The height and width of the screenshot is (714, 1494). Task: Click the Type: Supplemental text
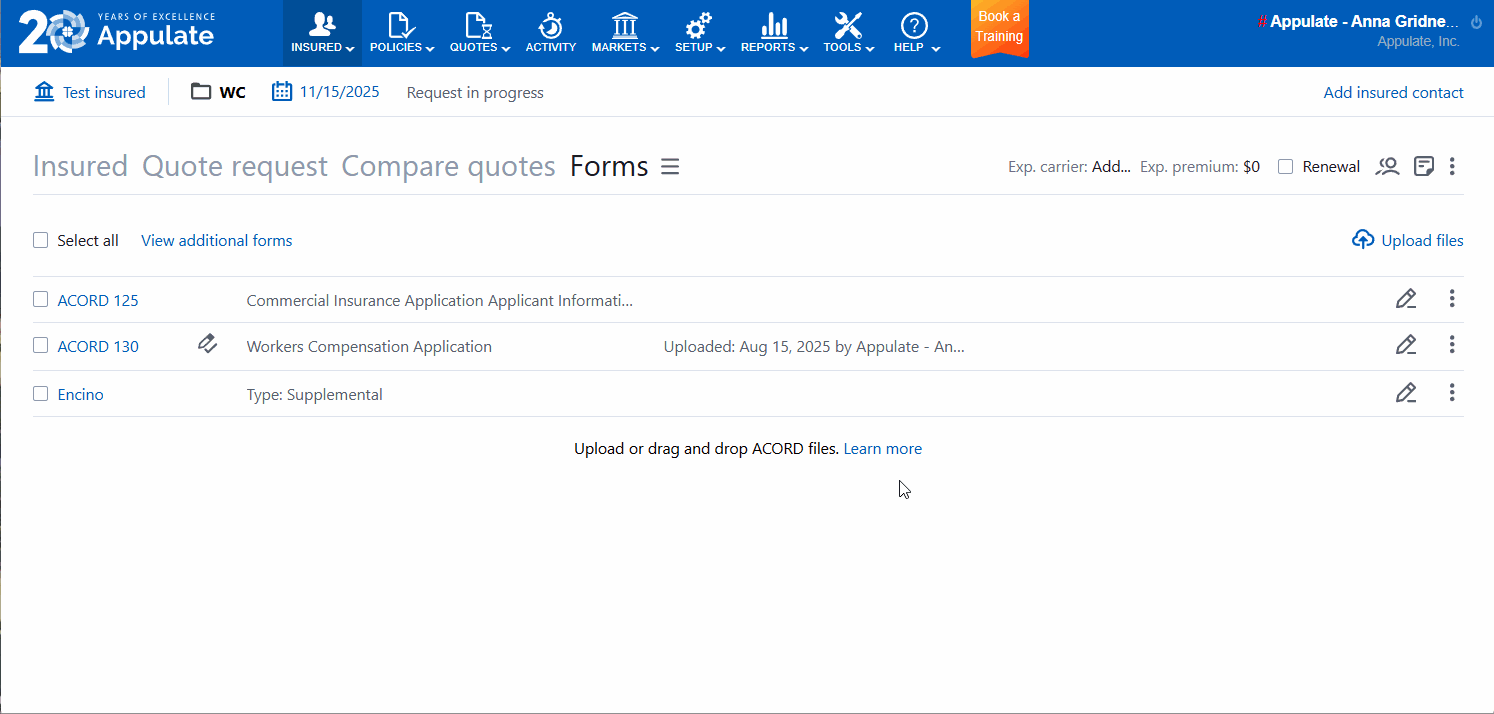pyautogui.click(x=314, y=394)
